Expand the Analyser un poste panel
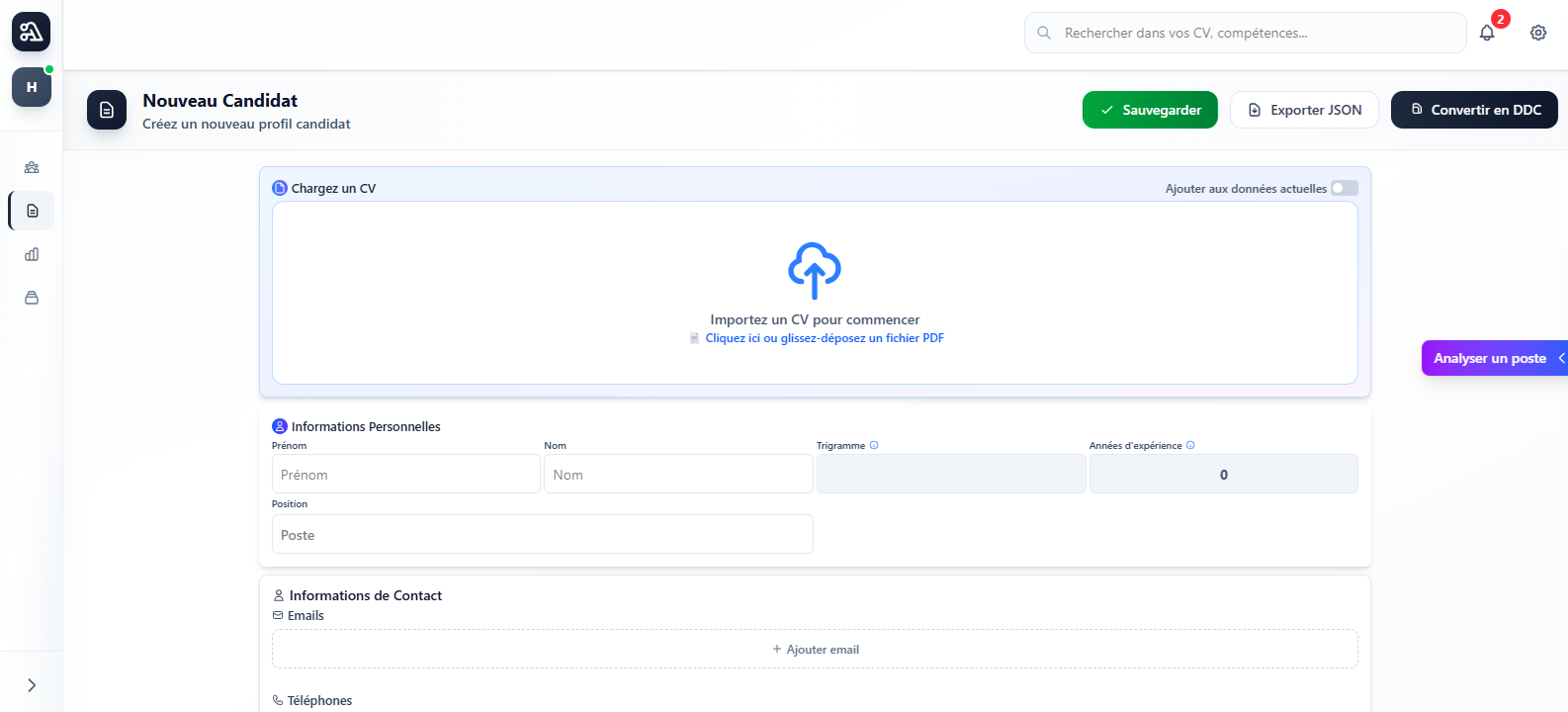This screenshot has width=1568, height=712. coord(1494,358)
